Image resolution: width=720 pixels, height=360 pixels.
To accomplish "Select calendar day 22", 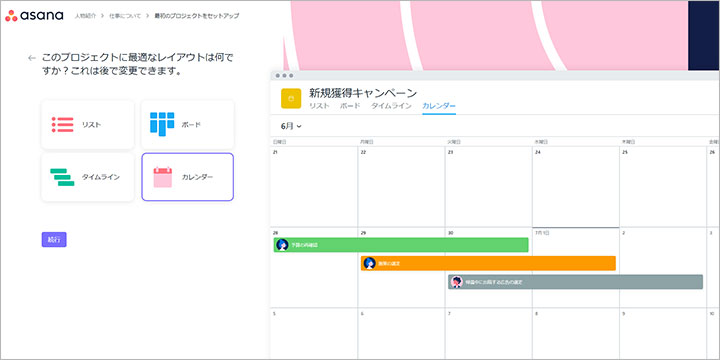I will click(x=401, y=186).
